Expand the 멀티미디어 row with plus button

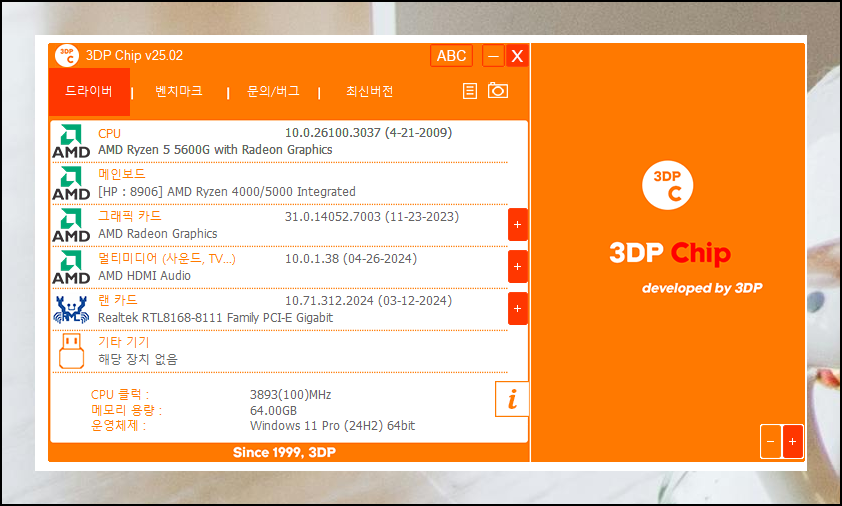click(518, 266)
